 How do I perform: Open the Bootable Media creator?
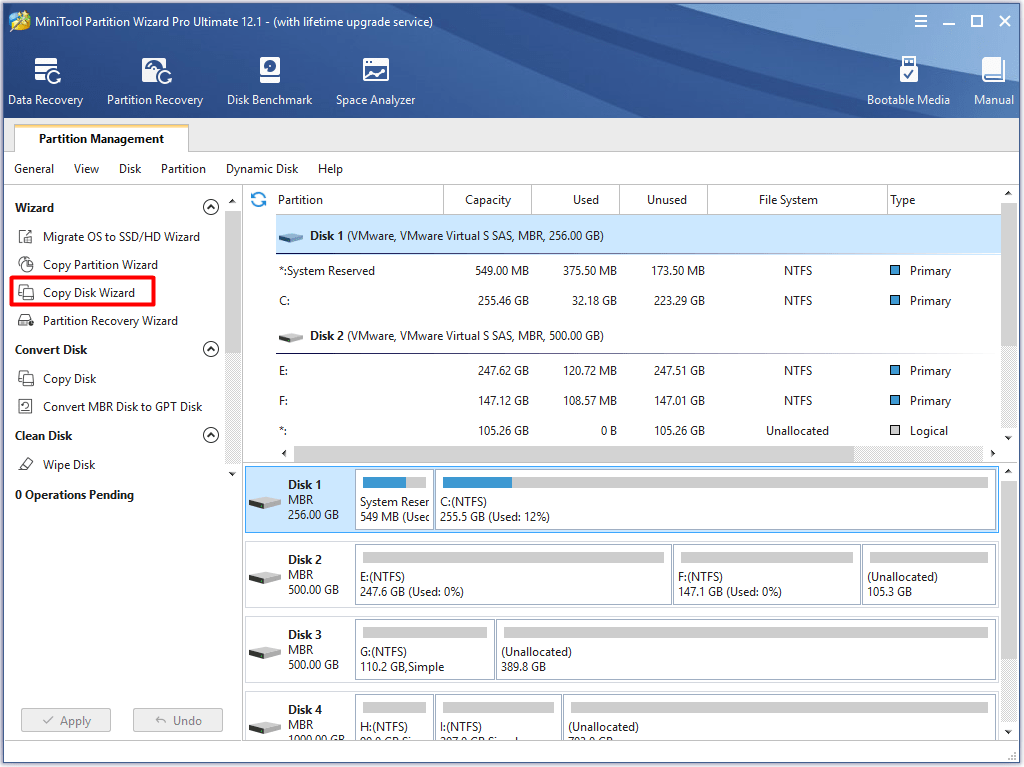point(908,80)
